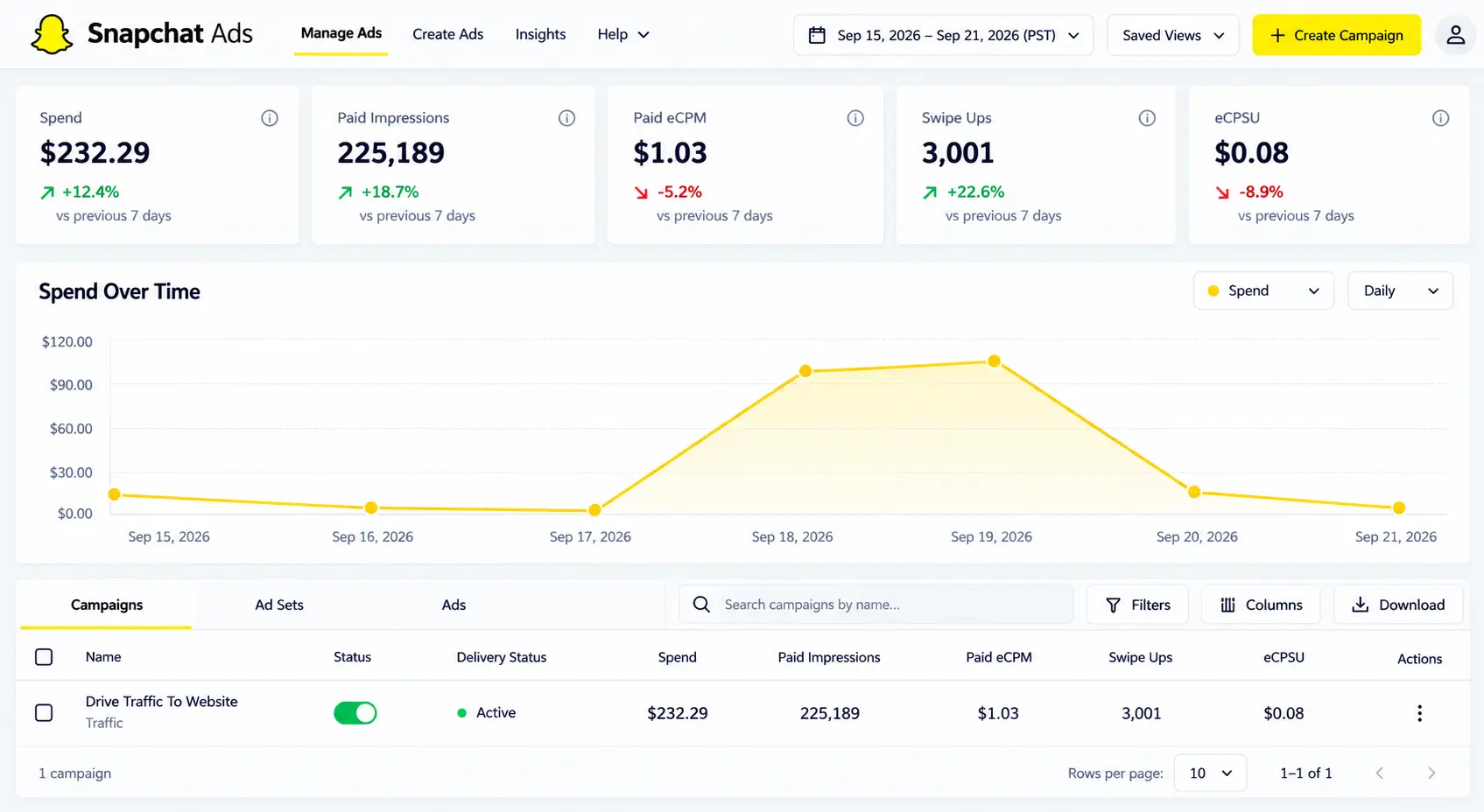Expand the Saved Views dropdown

click(x=1173, y=35)
